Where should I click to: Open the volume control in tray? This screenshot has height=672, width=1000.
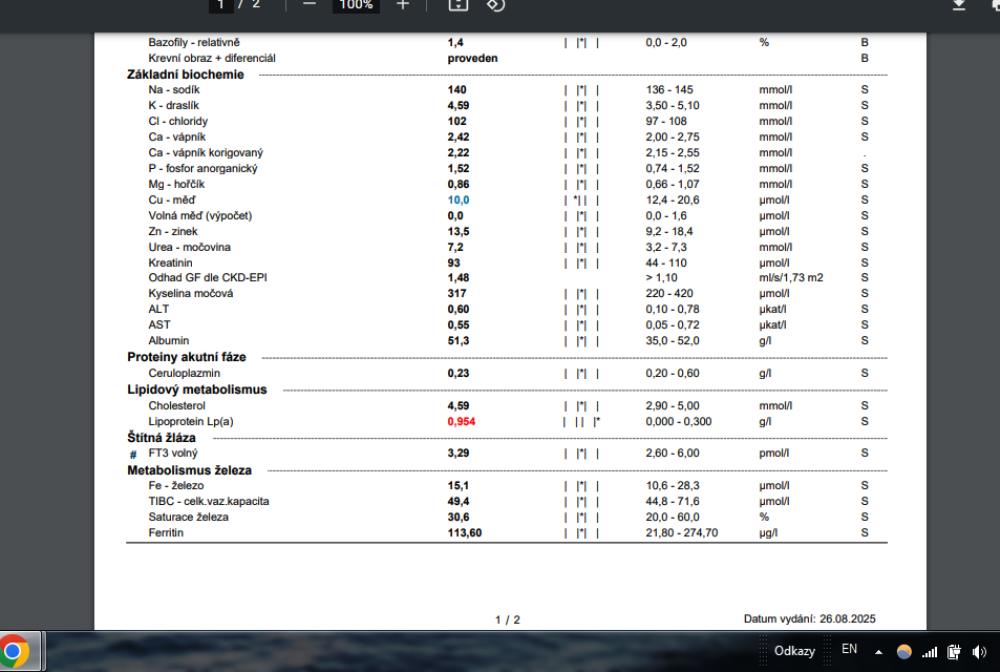(979, 652)
